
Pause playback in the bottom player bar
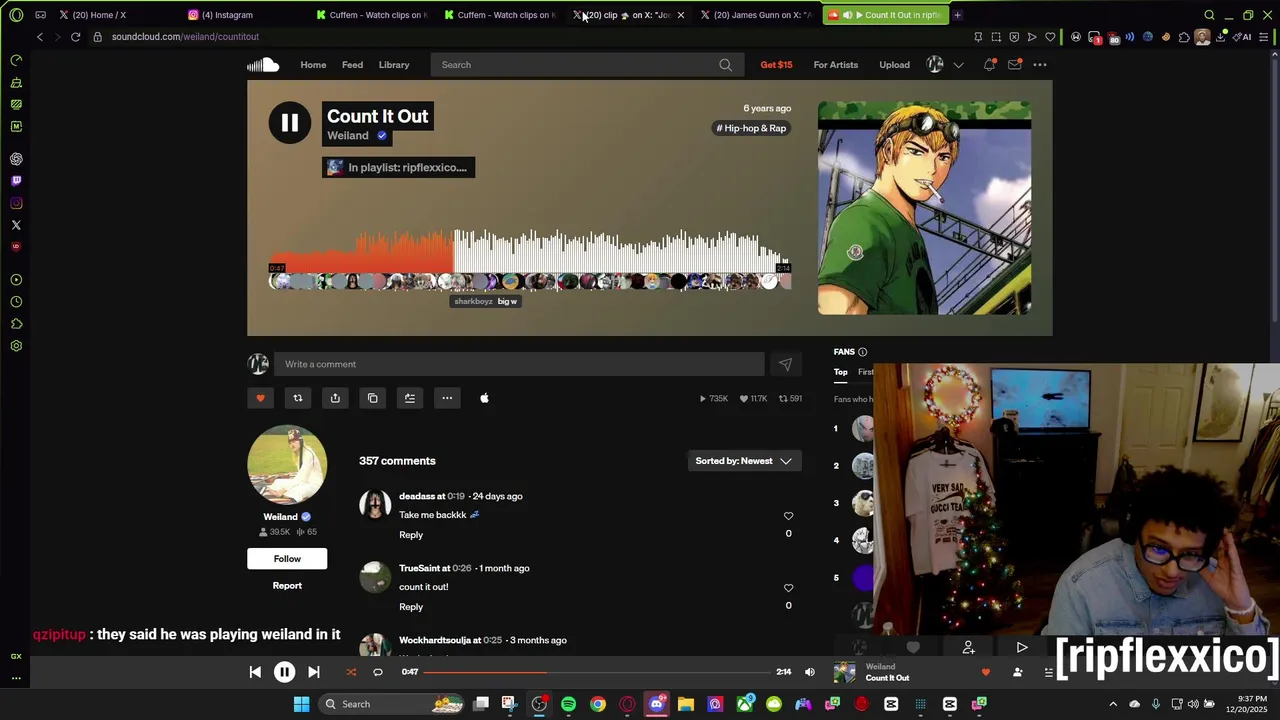(x=284, y=672)
